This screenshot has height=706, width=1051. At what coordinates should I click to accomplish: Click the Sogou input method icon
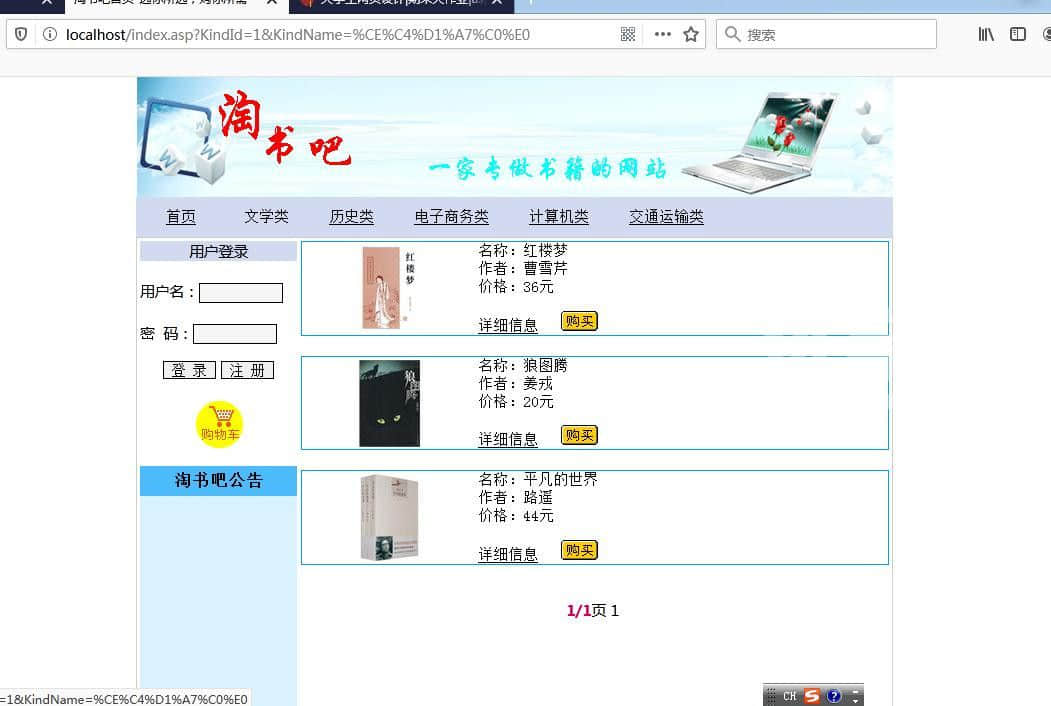(x=812, y=696)
